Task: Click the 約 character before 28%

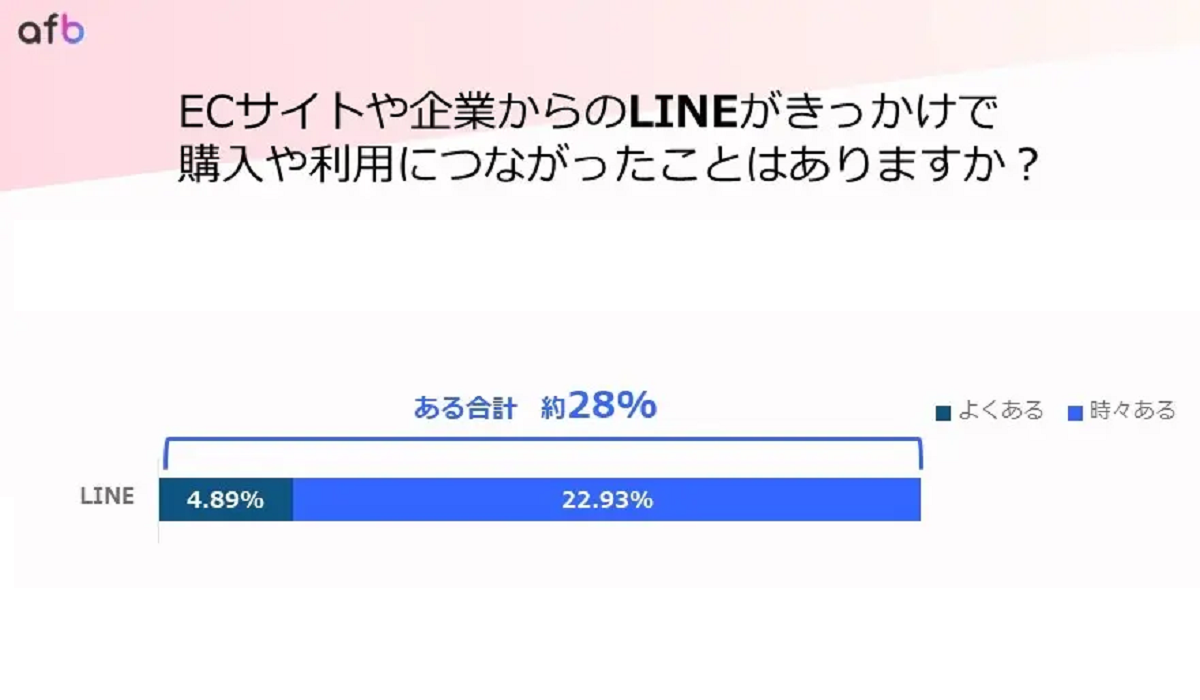Action: pos(554,409)
